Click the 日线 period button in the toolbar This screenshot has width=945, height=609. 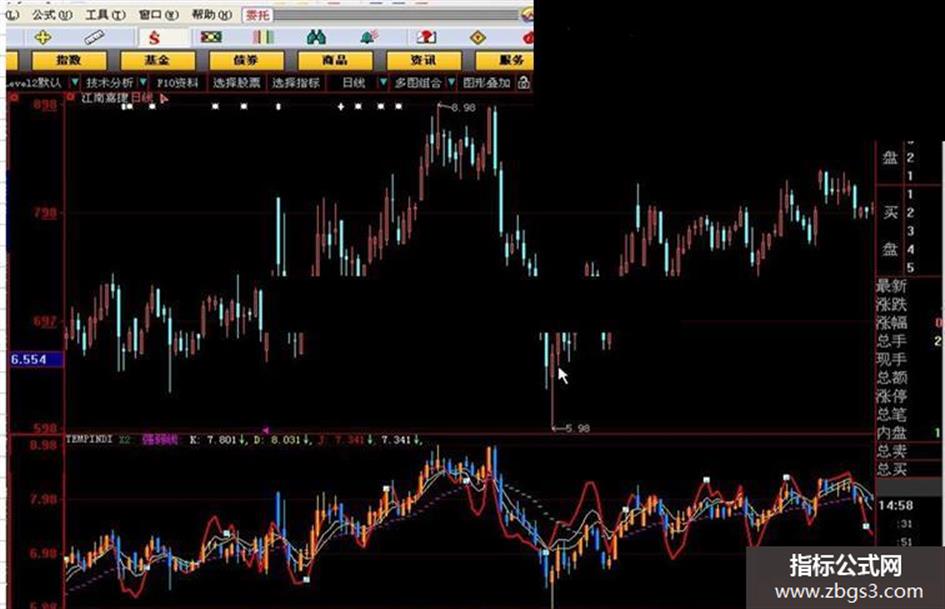[x=353, y=83]
